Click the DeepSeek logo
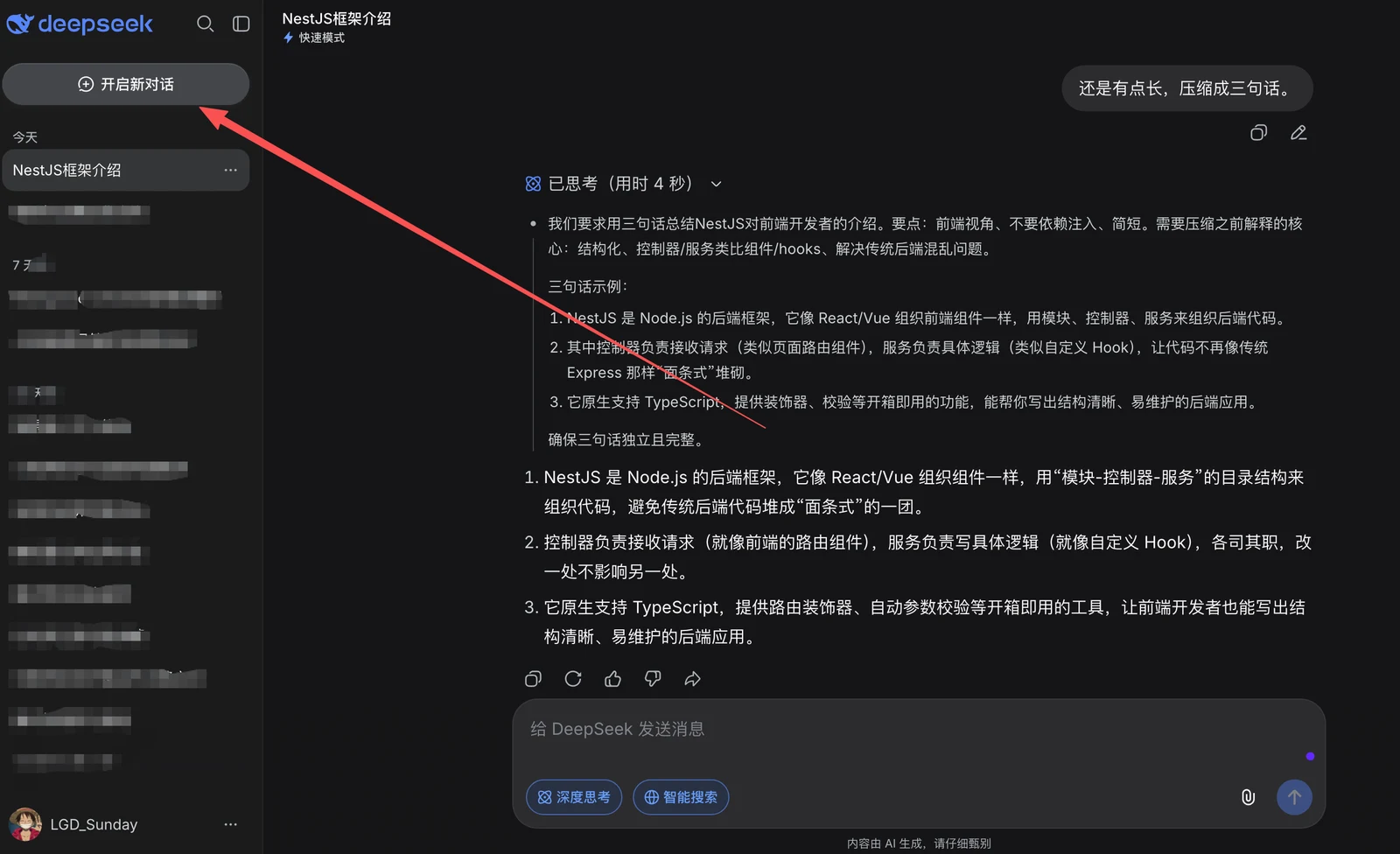The image size is (1400, 854). point(80,24)
